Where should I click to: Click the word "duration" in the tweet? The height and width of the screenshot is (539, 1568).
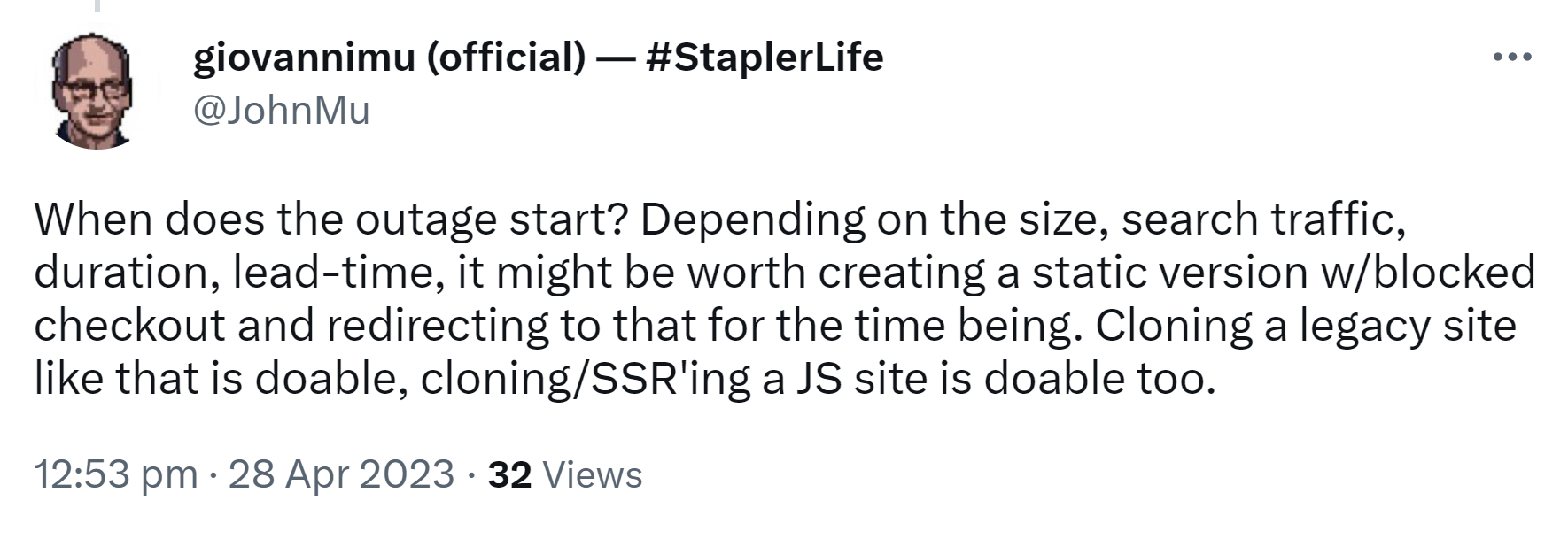pos(122,273)
